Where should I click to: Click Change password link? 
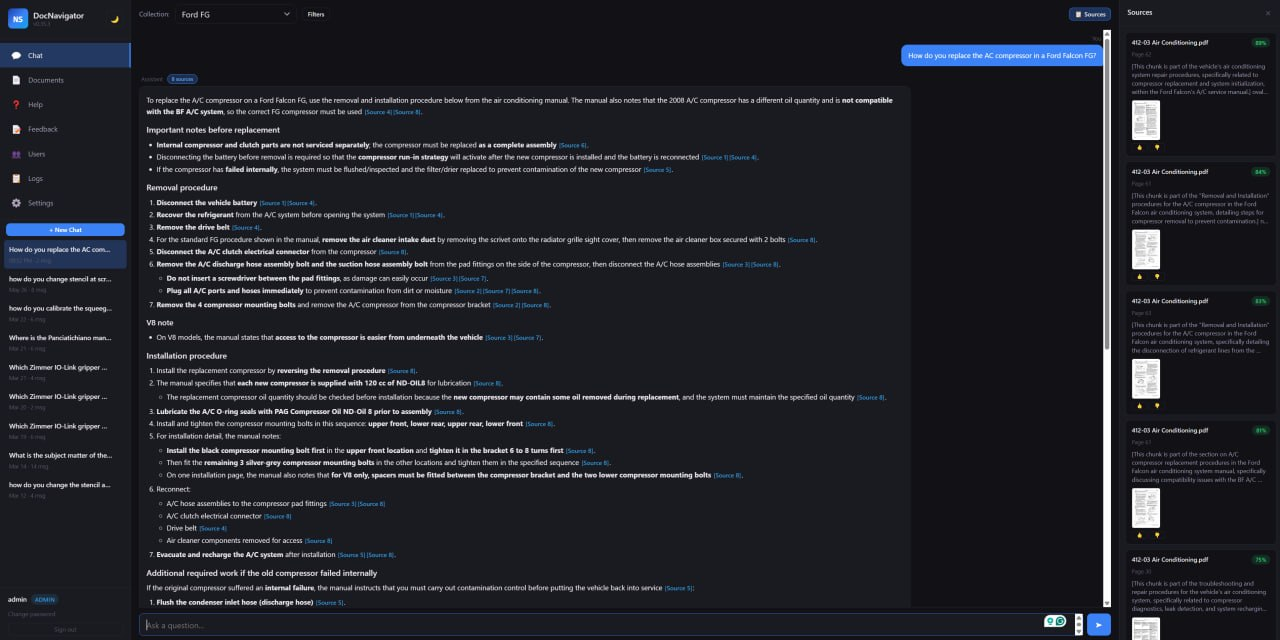[32, 614]
